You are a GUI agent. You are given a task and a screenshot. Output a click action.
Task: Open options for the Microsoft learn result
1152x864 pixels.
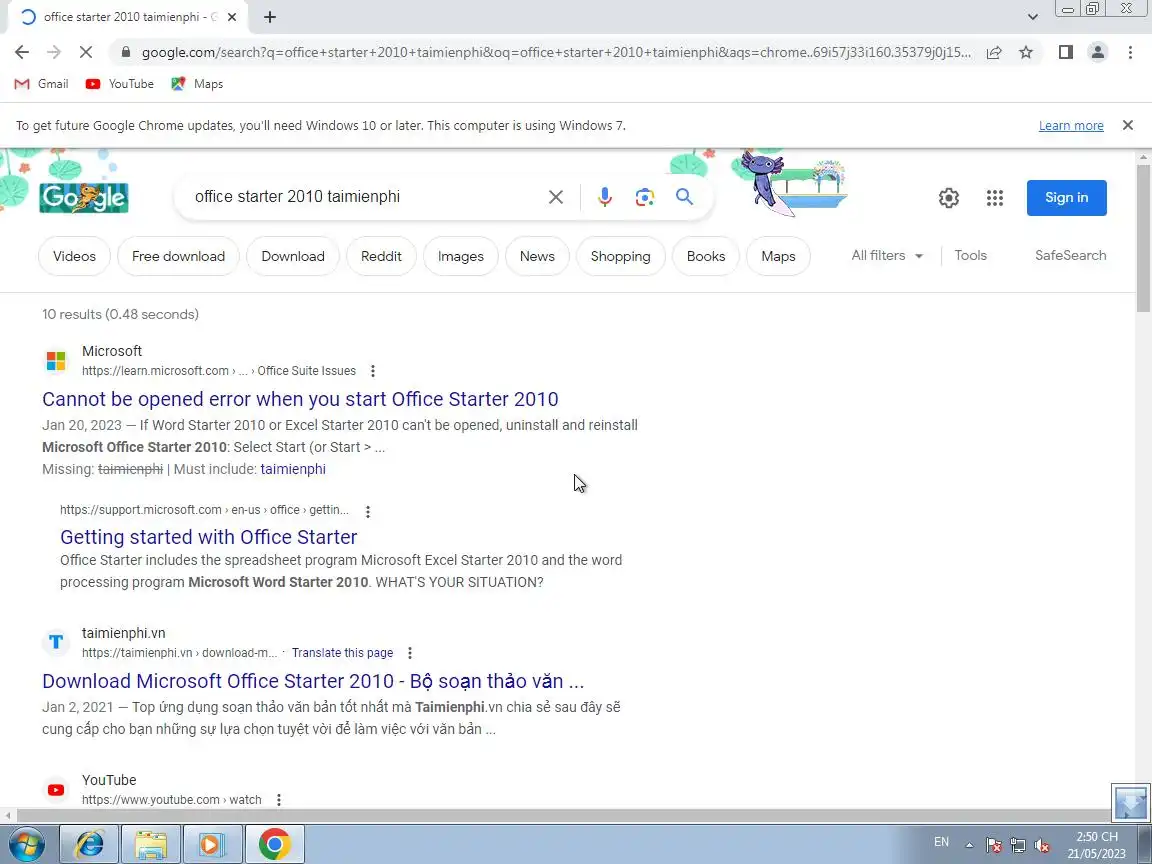point(372,371)
